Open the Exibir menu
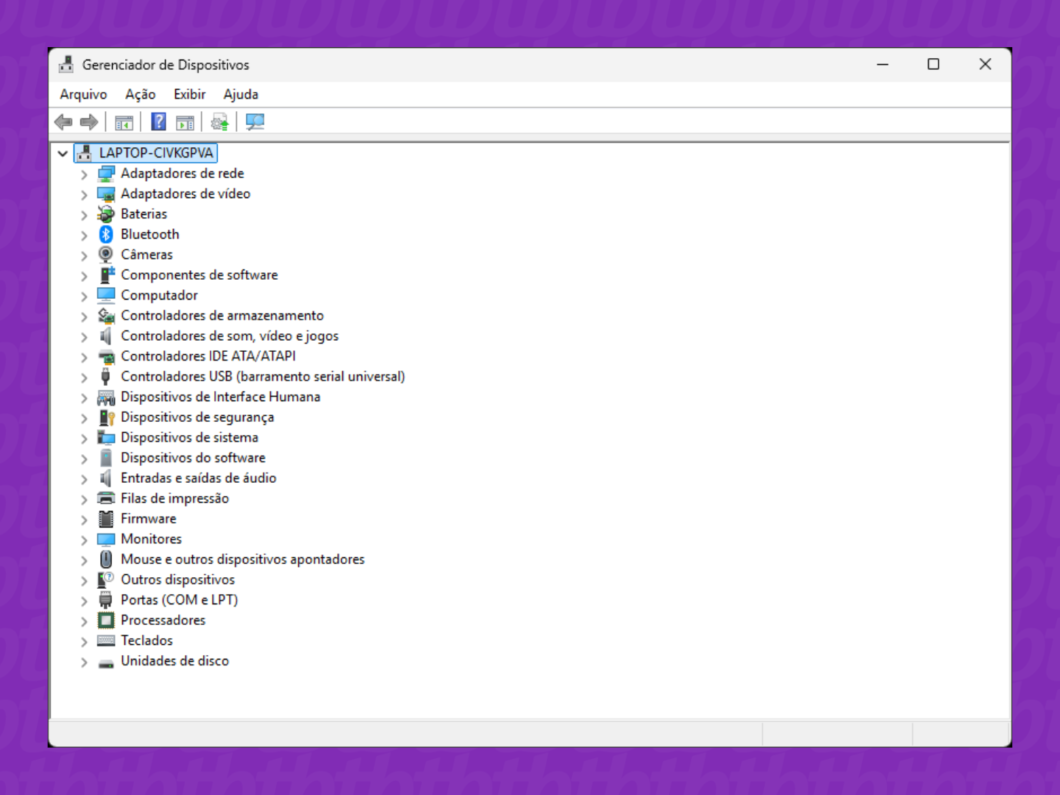This screenshot has height=795, width=1060. point(189,94)
